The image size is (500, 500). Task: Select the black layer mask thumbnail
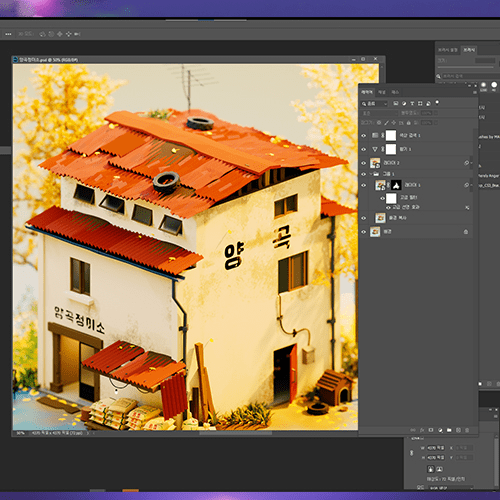(396, 185)
